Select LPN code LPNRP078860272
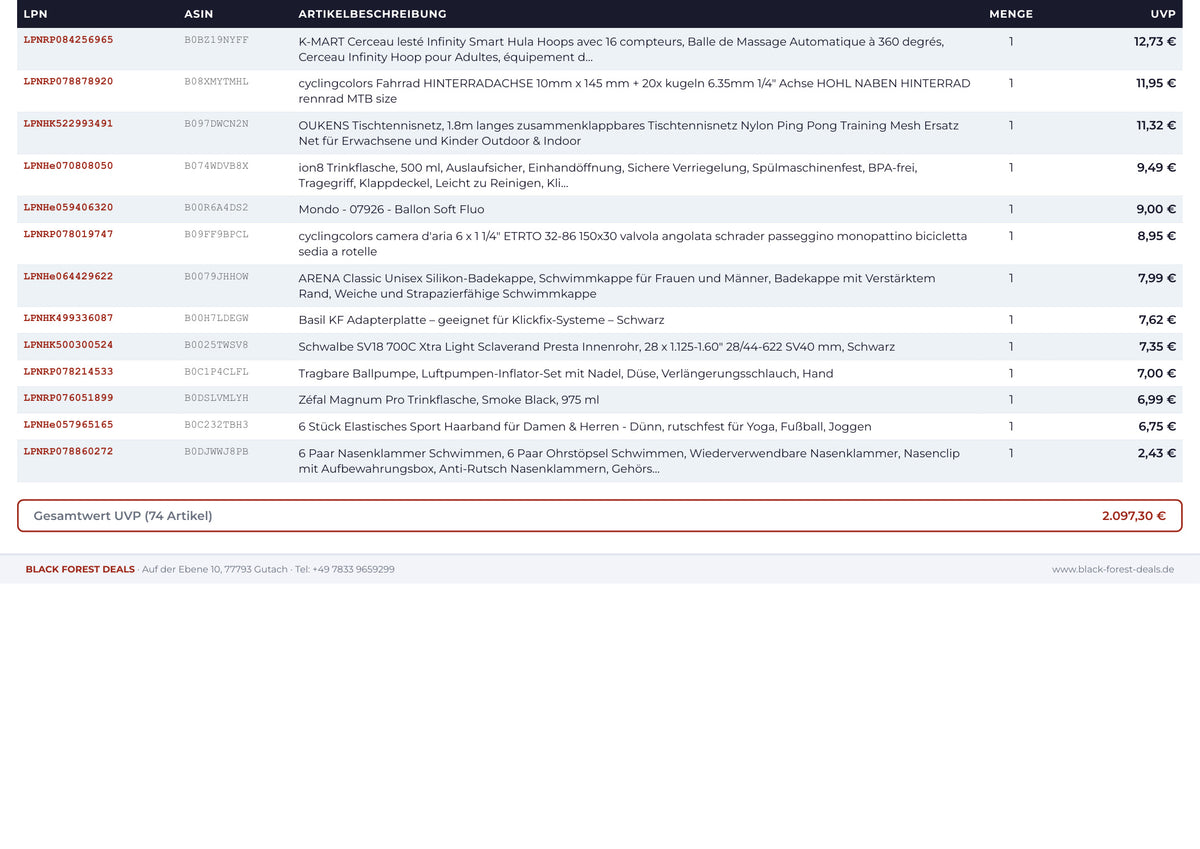 (68, 451)
